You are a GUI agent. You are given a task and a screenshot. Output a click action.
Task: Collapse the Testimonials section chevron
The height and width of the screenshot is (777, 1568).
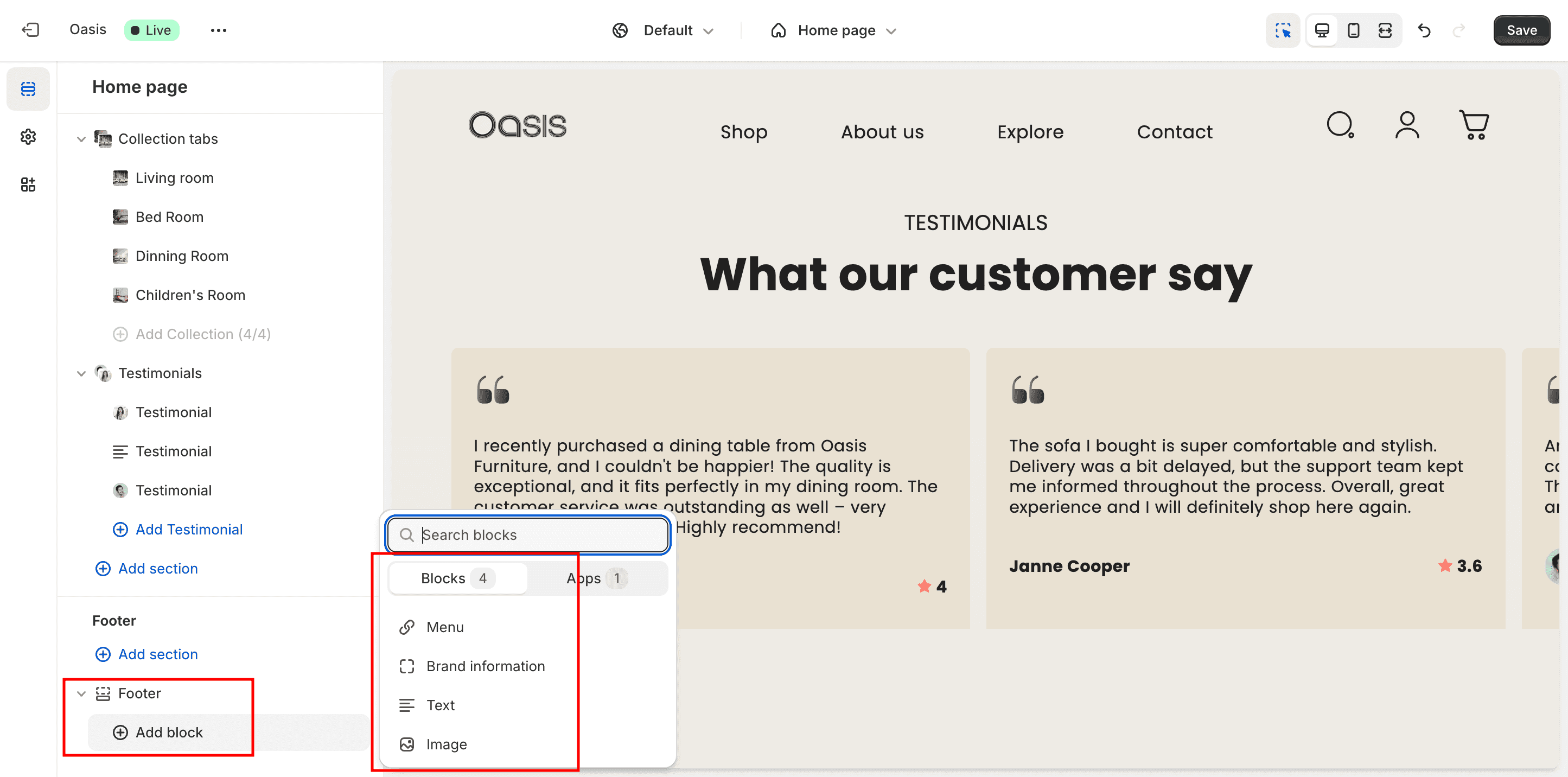(x=81, y=373)
